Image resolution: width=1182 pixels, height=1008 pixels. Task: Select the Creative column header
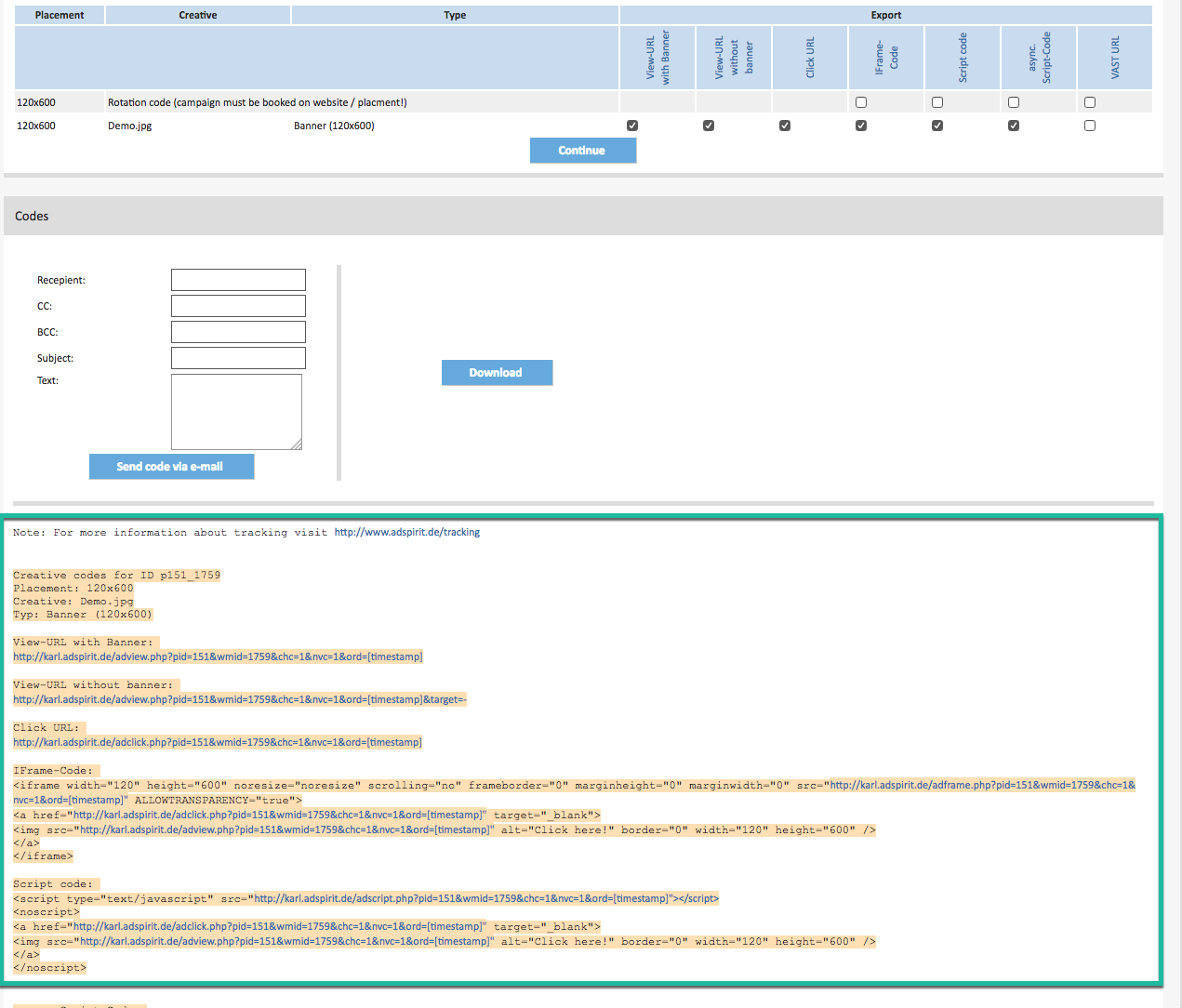(198, 15)
